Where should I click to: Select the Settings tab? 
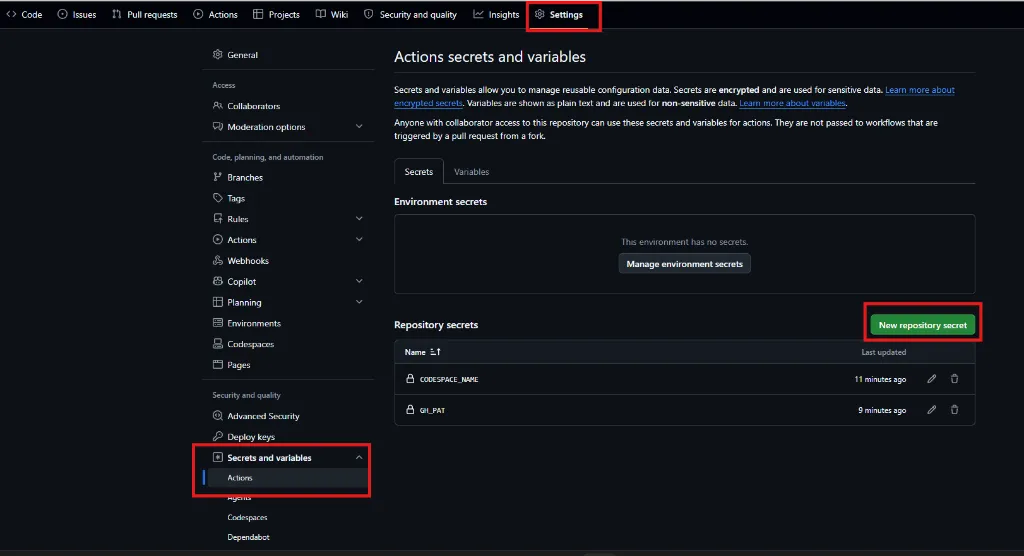[x=559, y=14]
